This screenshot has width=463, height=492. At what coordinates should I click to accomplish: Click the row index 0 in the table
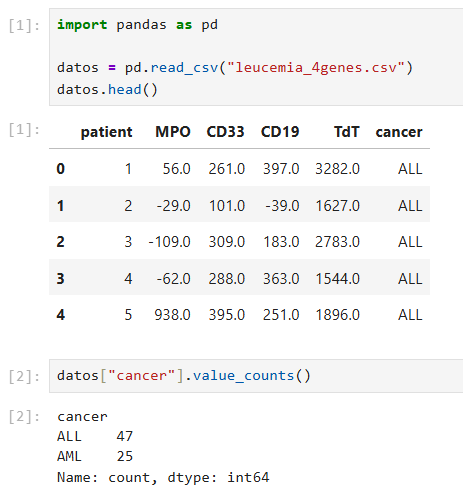click(x=60, y=169)
